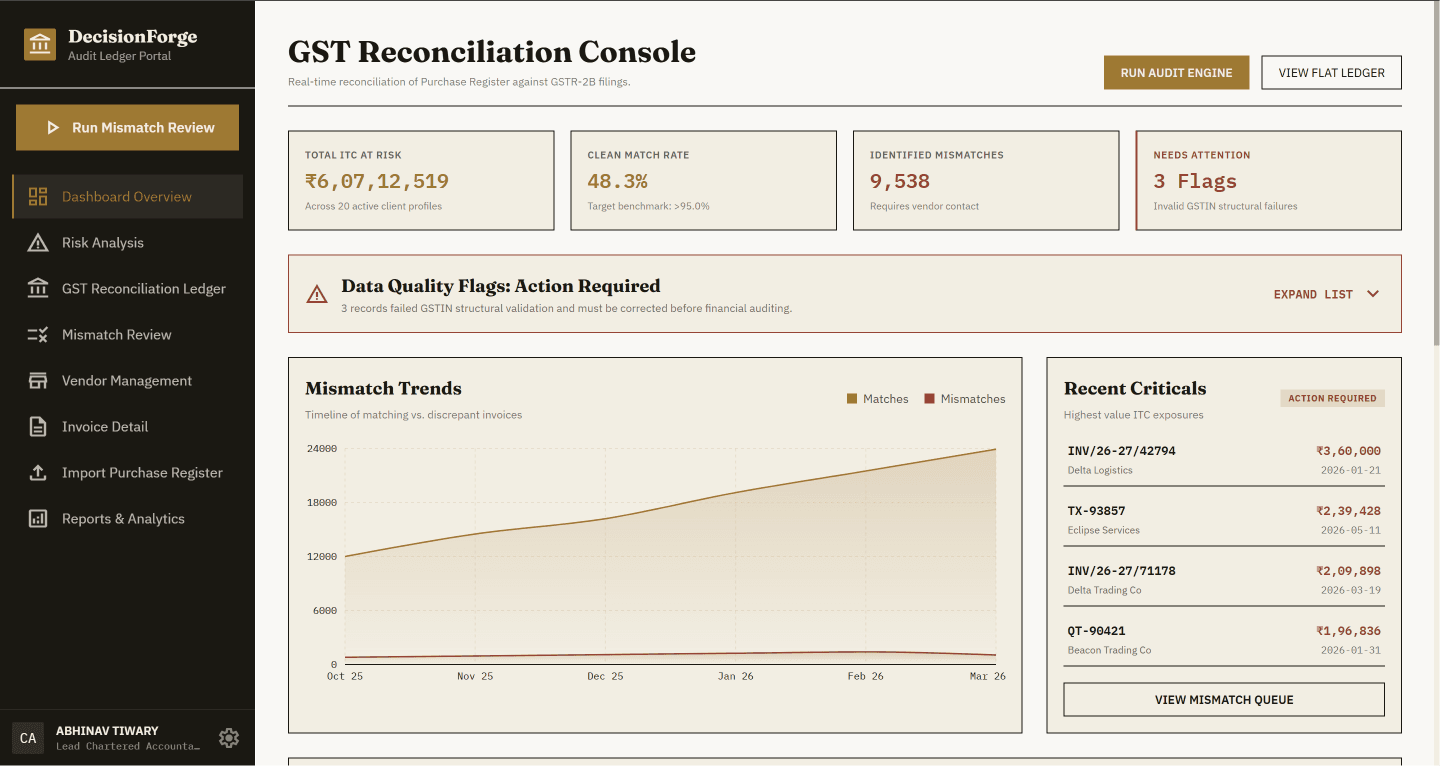Screen dimensions: 1440x766
Task: Select the QT-90421 Beacon Trading entry
Action: (x=1224, y=640)
